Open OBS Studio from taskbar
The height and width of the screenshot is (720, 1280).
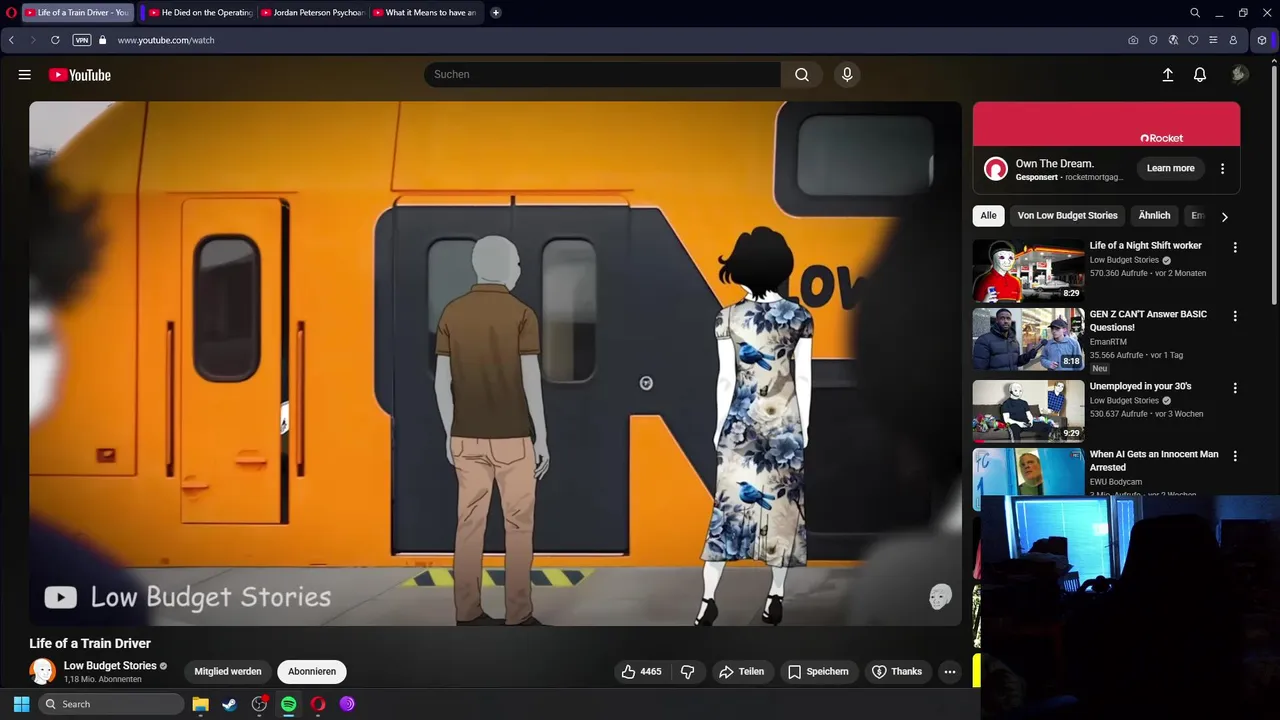click(x=259, y=704)
